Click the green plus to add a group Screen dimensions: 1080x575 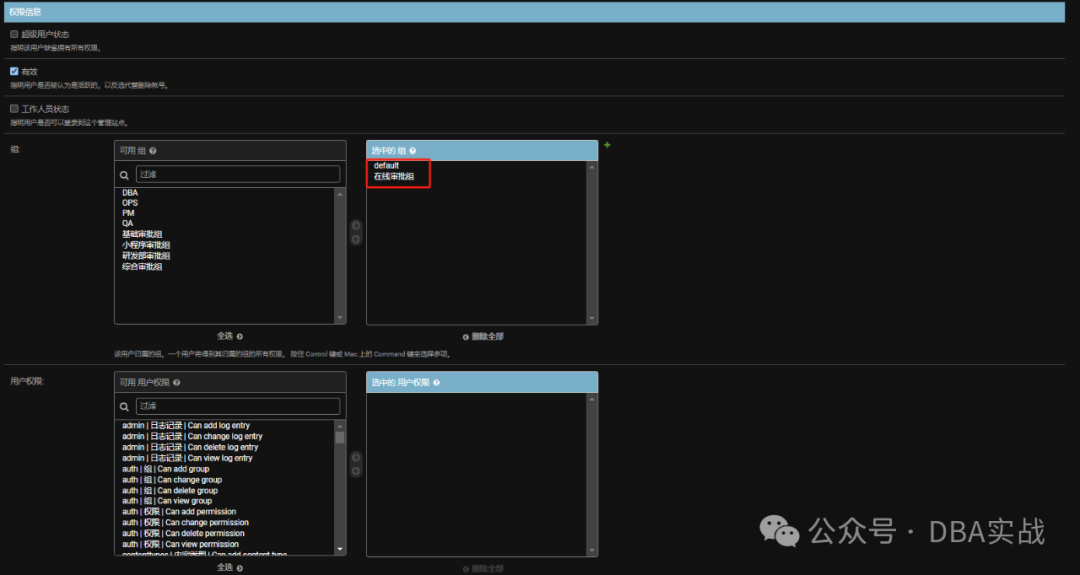[607, 145]
